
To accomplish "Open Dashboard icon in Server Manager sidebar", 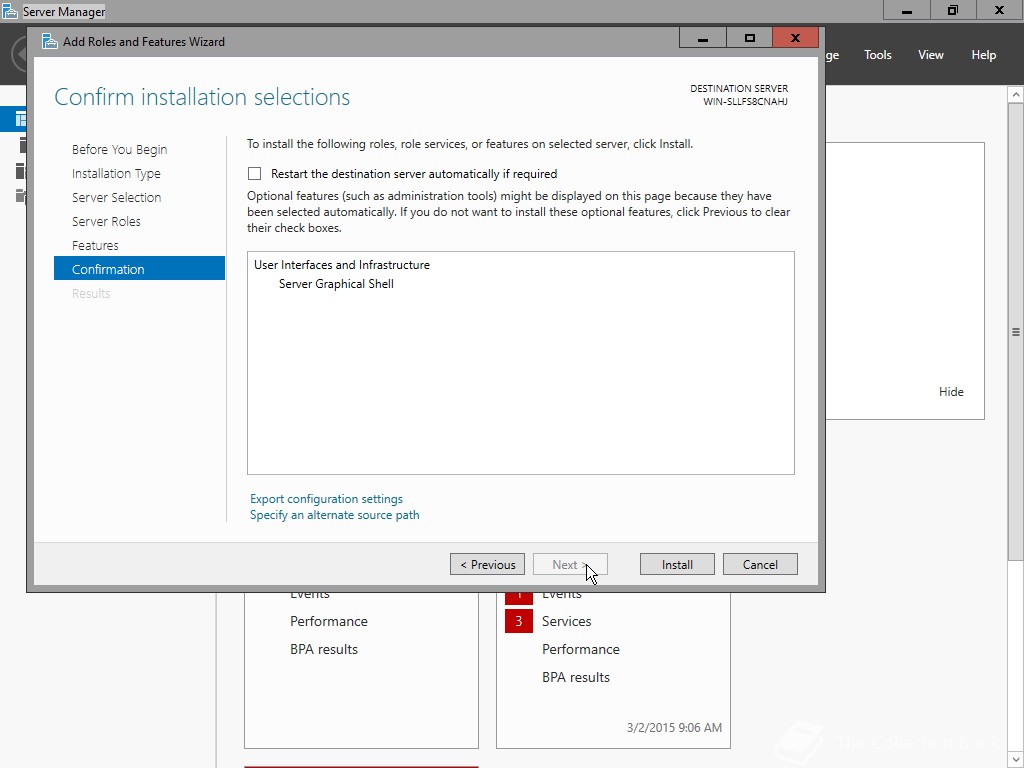I will pos(20,120).
